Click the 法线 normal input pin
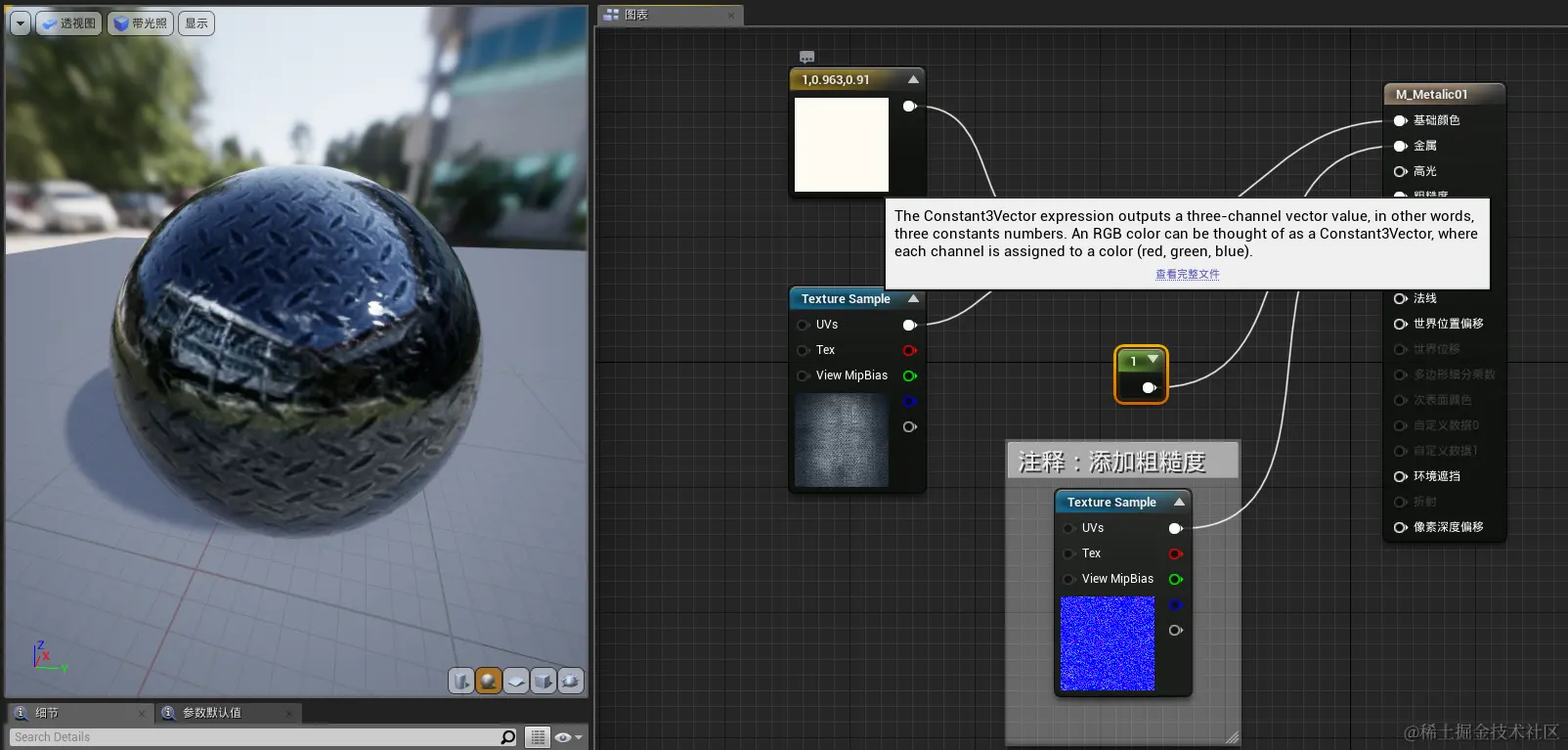This screenshot has width=1568, height=750. point(1400,298)
